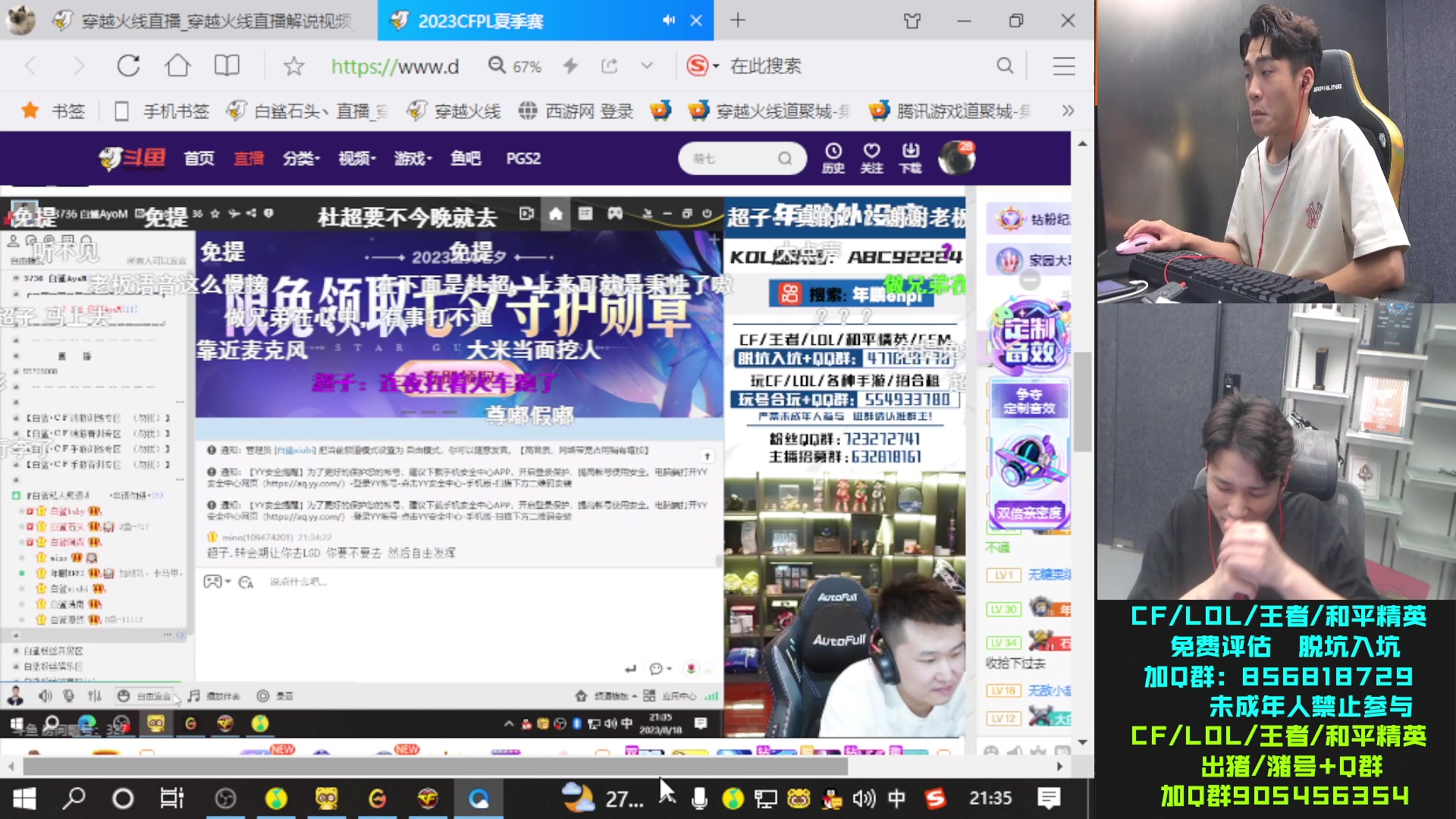Viewport: 1456px width, 819px height.
Task: Open follows via the heart icon
Action: pos(871,158)
